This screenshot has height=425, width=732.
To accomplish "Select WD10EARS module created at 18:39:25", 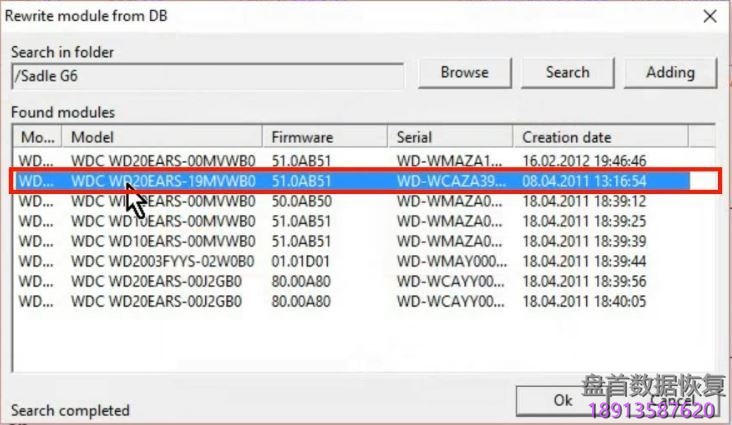I will [x=163, y=221].
